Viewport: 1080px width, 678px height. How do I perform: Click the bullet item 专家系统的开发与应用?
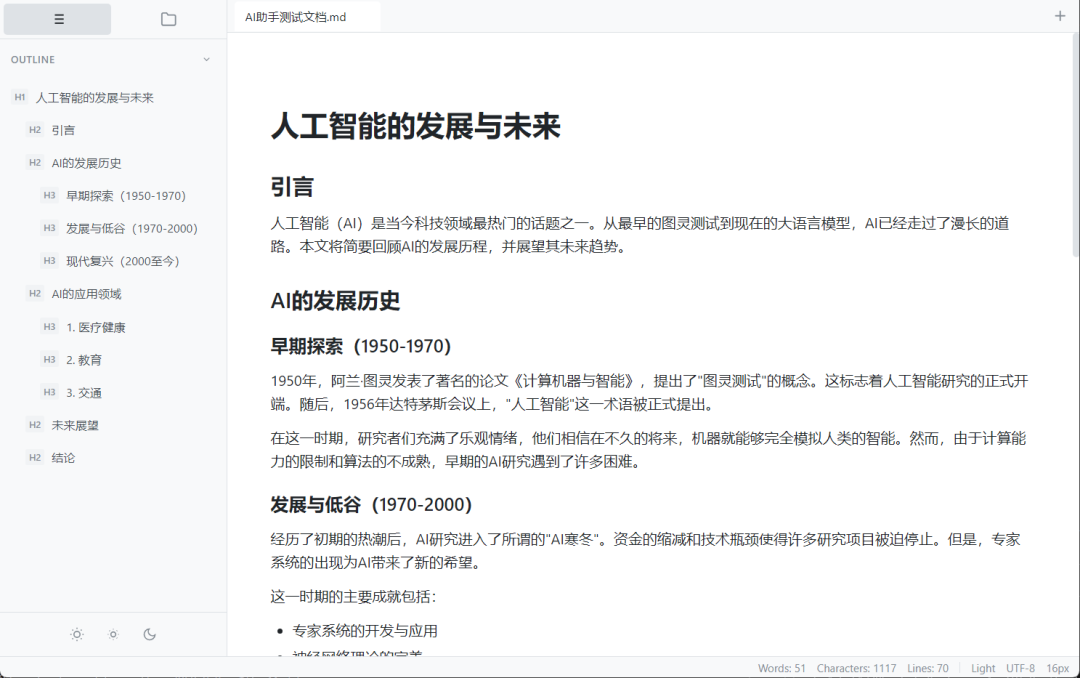point(365,631)
